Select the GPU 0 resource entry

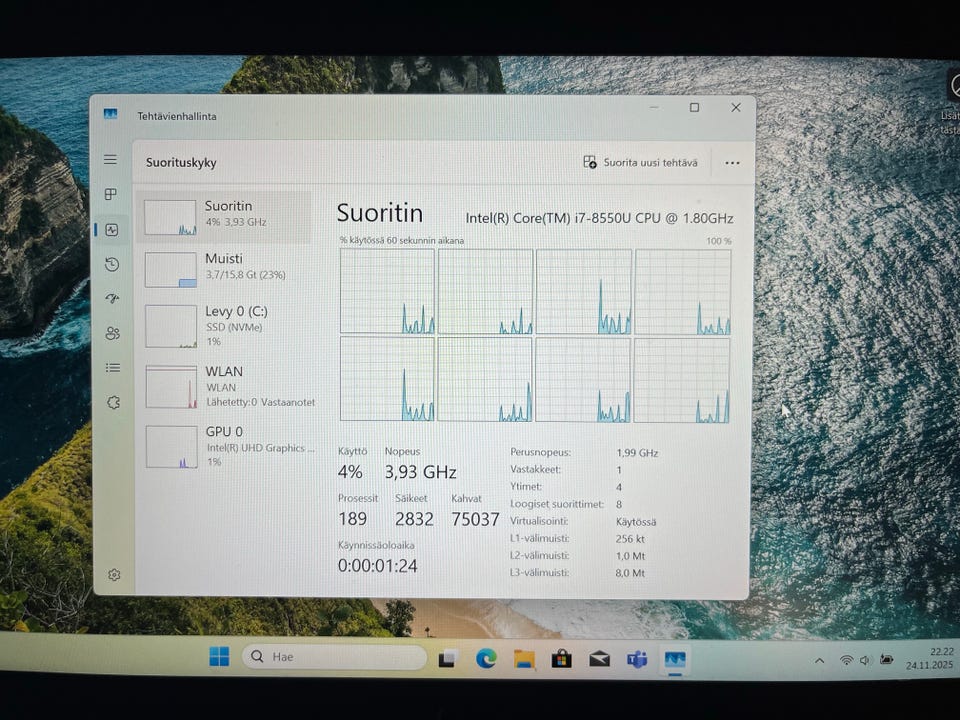pyautogui.click(x=225, y=446)
